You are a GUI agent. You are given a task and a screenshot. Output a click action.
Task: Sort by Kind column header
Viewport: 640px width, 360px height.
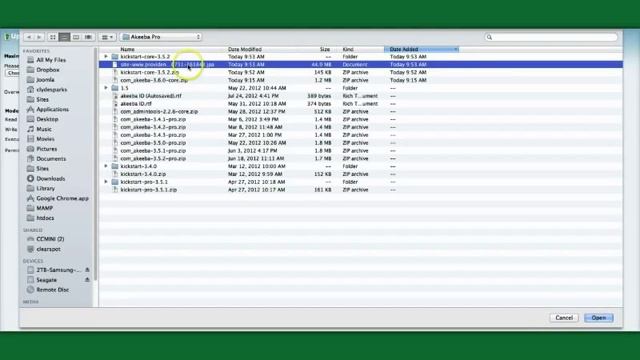(348, 49)
